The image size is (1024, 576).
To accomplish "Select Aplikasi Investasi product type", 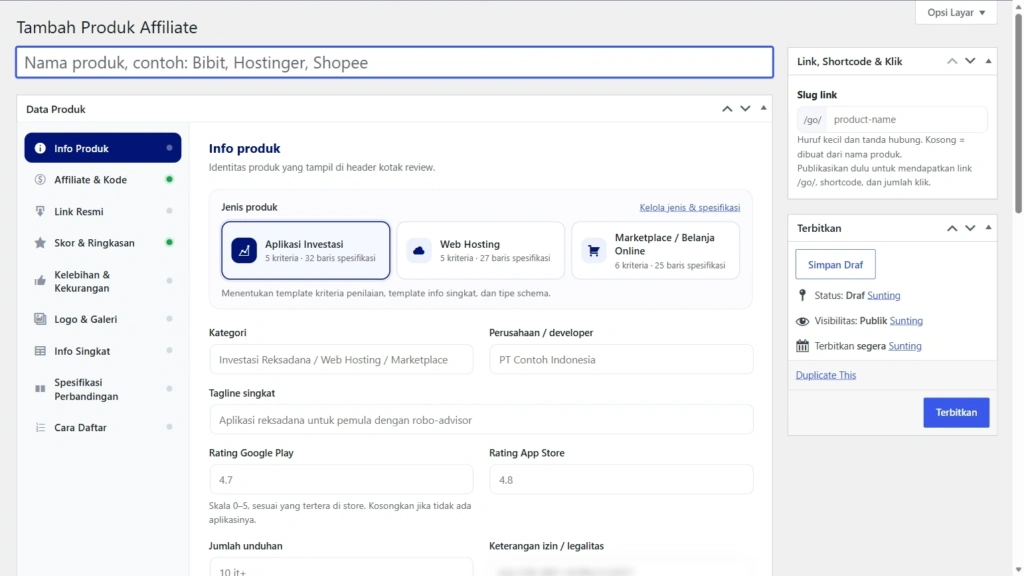I will [306, 250].
